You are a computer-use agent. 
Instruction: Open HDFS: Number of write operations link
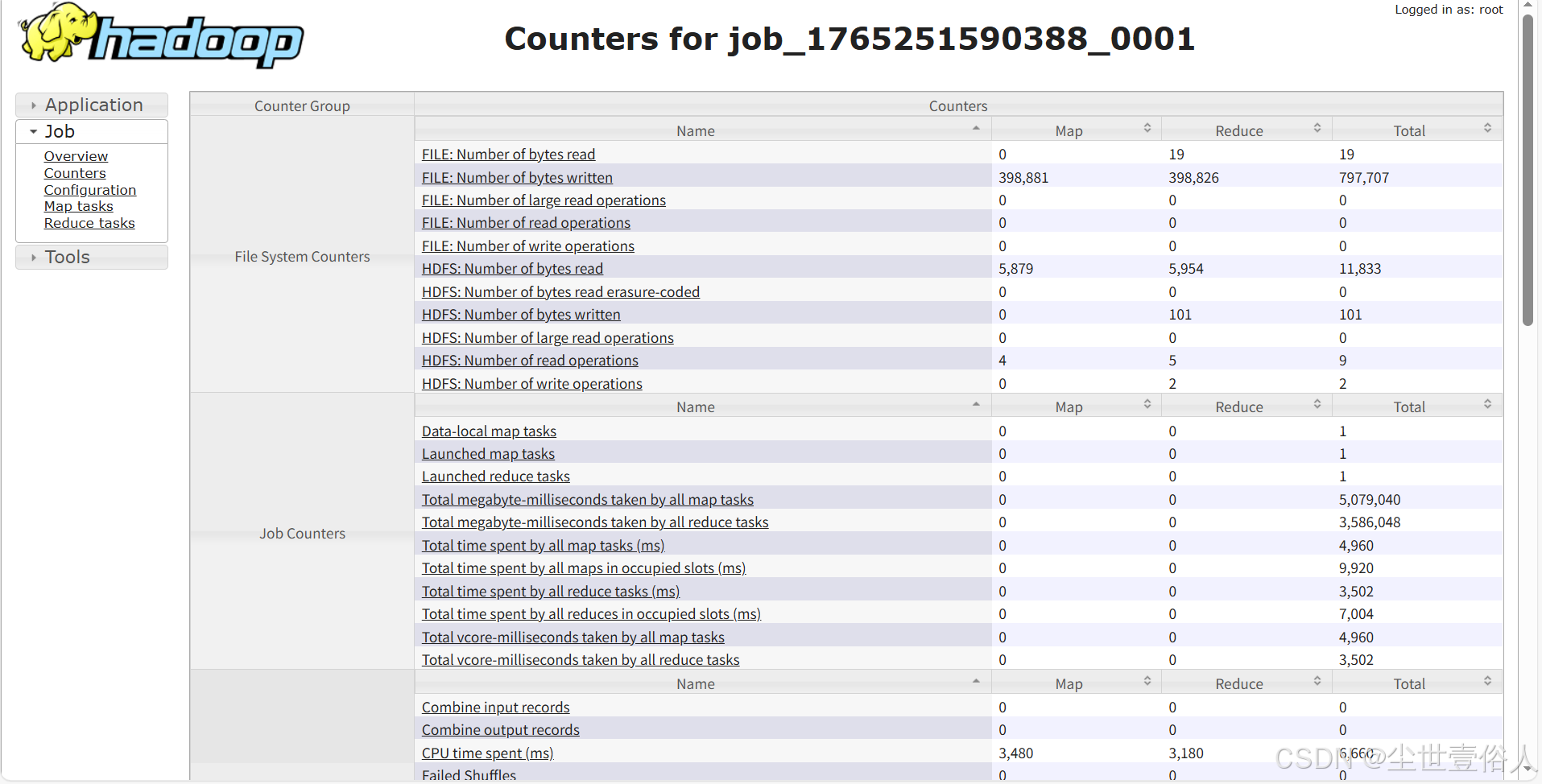(532, 384)
